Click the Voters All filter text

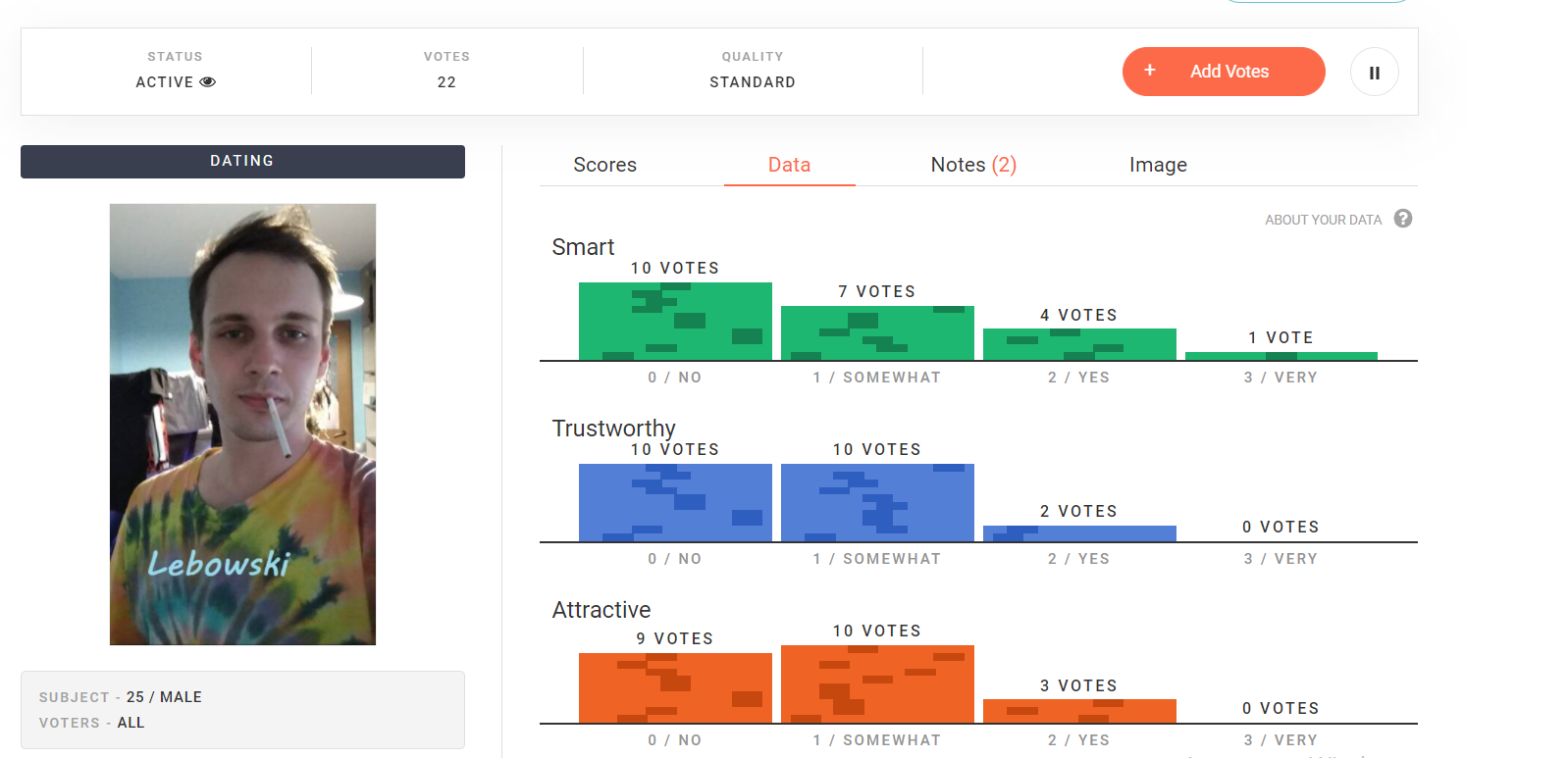tap(131, 723)
